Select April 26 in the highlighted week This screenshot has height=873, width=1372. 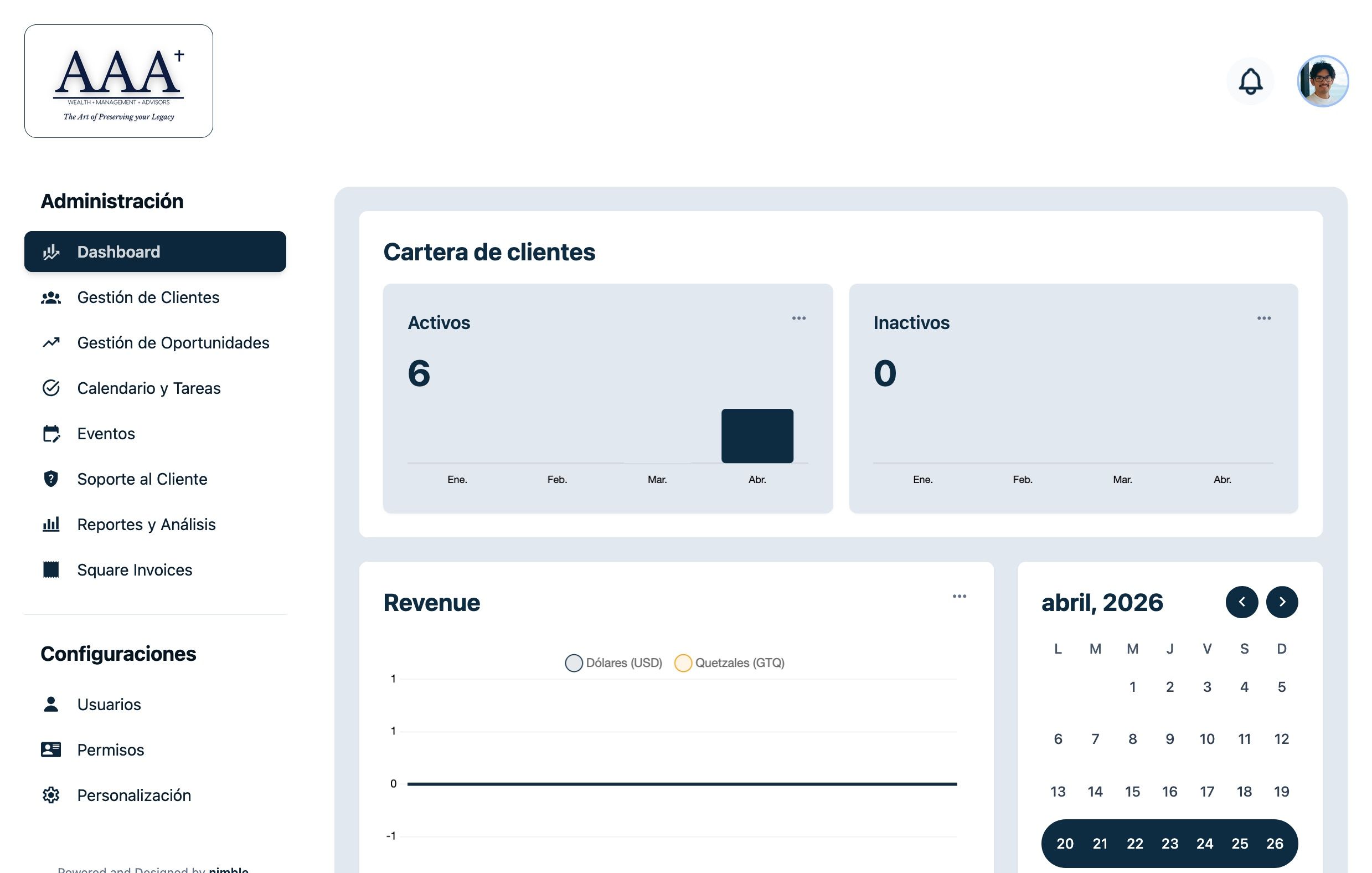coord(1275,844)
